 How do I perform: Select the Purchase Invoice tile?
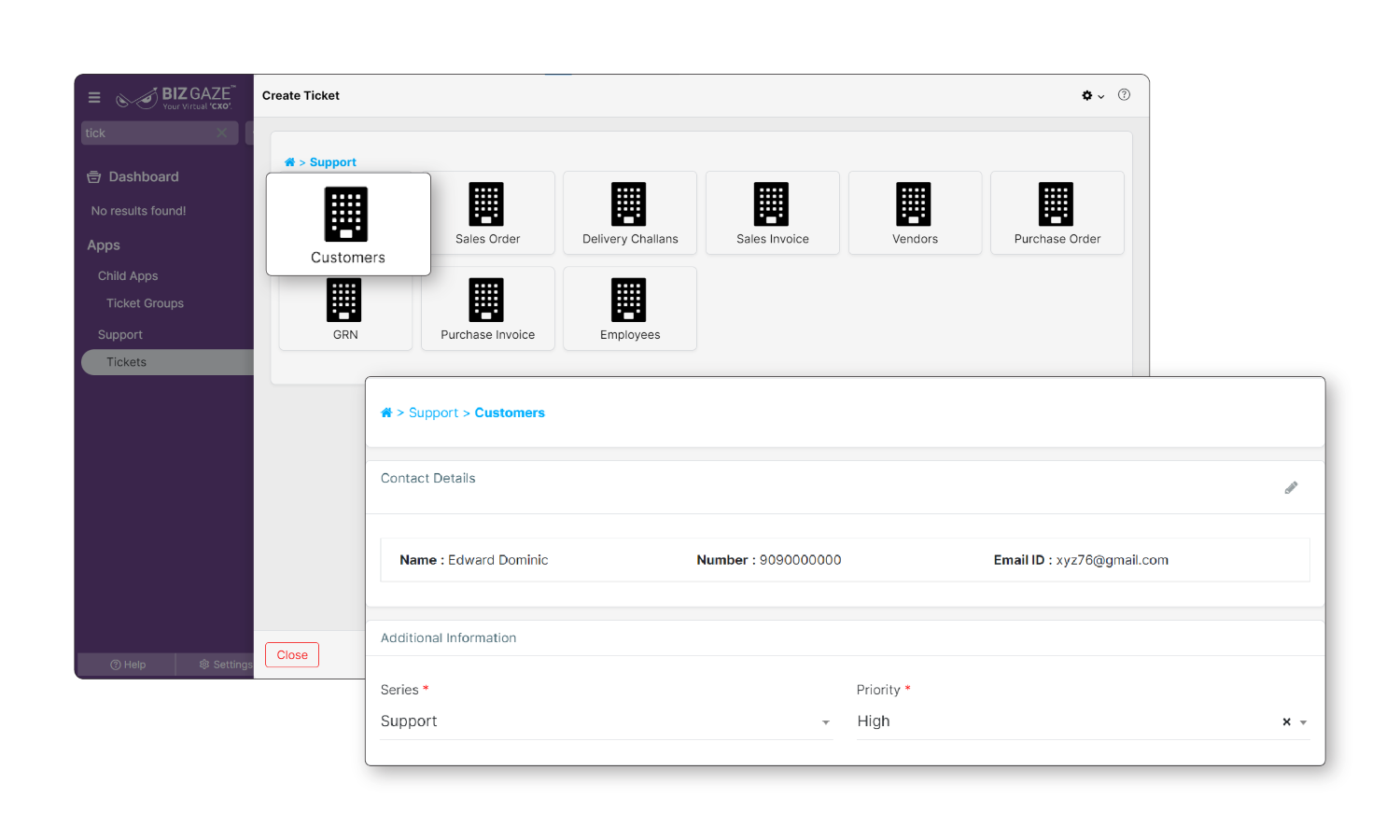[x=487, y=309]
